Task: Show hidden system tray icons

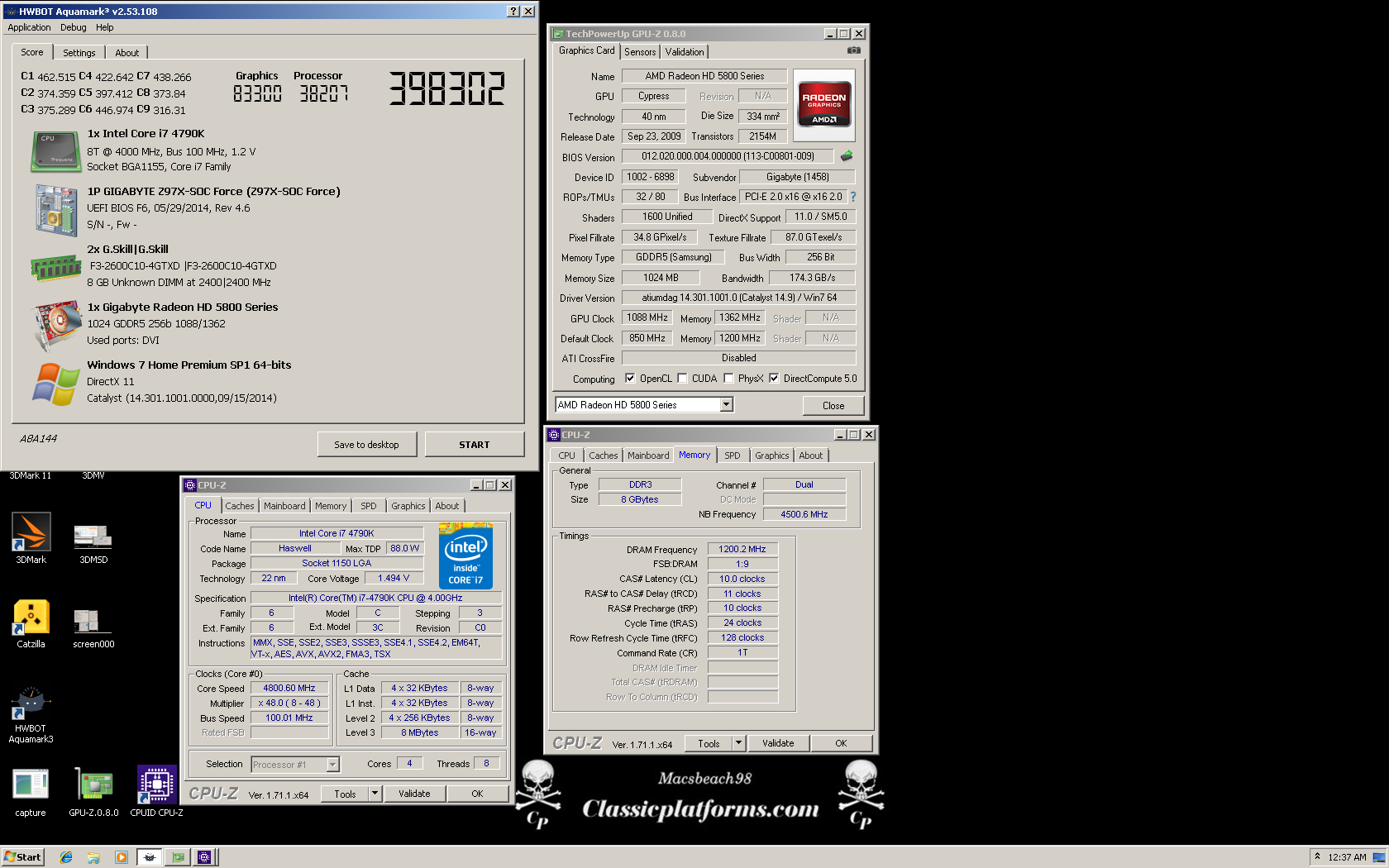Action: [1317, 856]
